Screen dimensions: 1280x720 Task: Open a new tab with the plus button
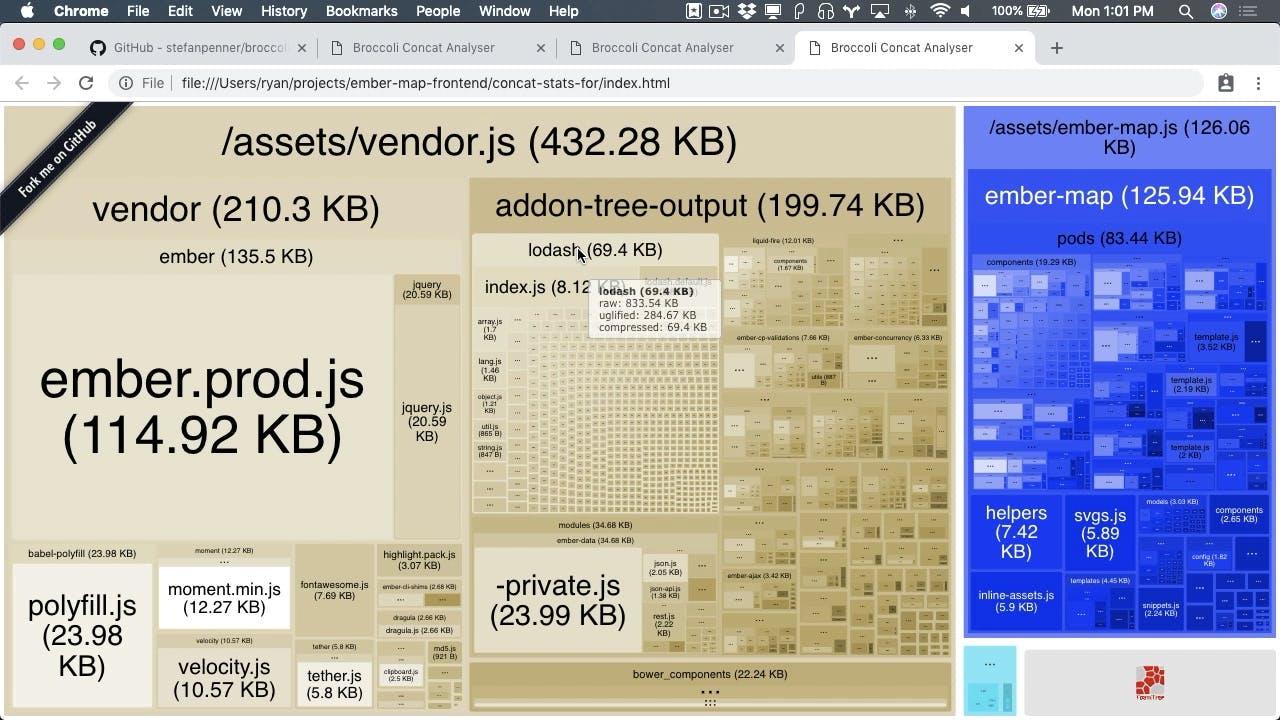coord(1057,47)
